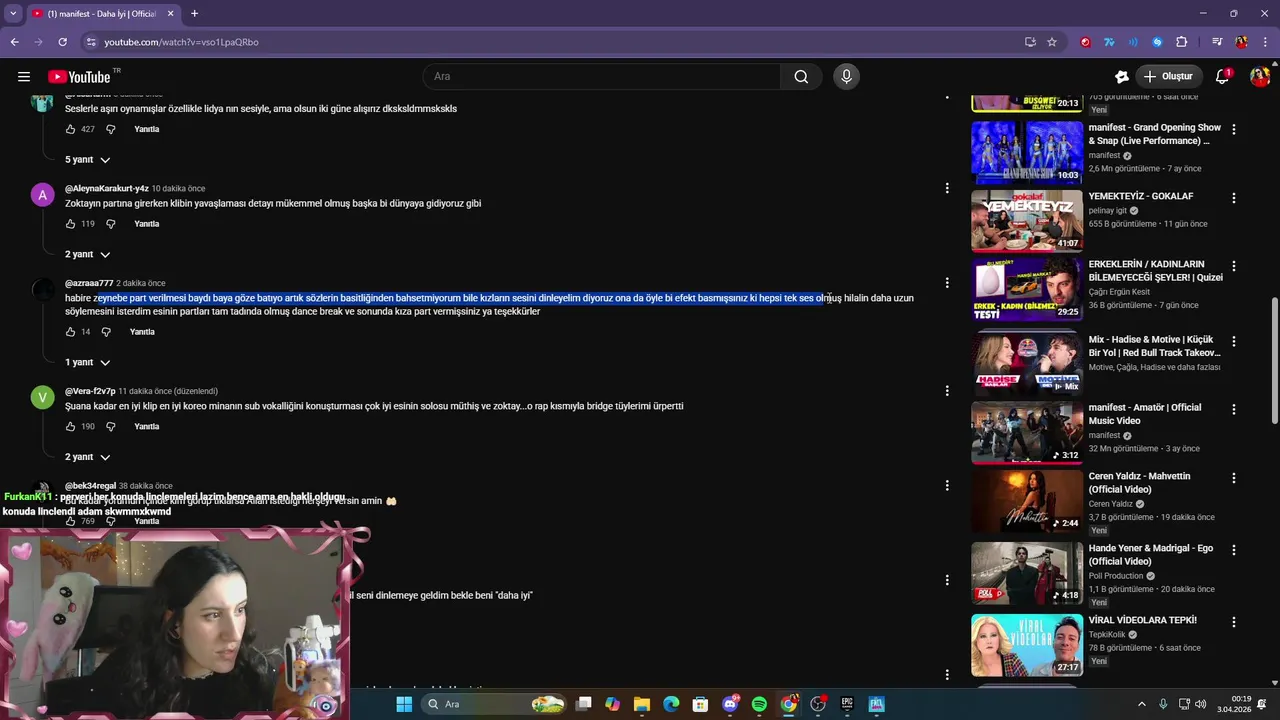
Task: Like the comment with 427 likes
Action: 70,129
